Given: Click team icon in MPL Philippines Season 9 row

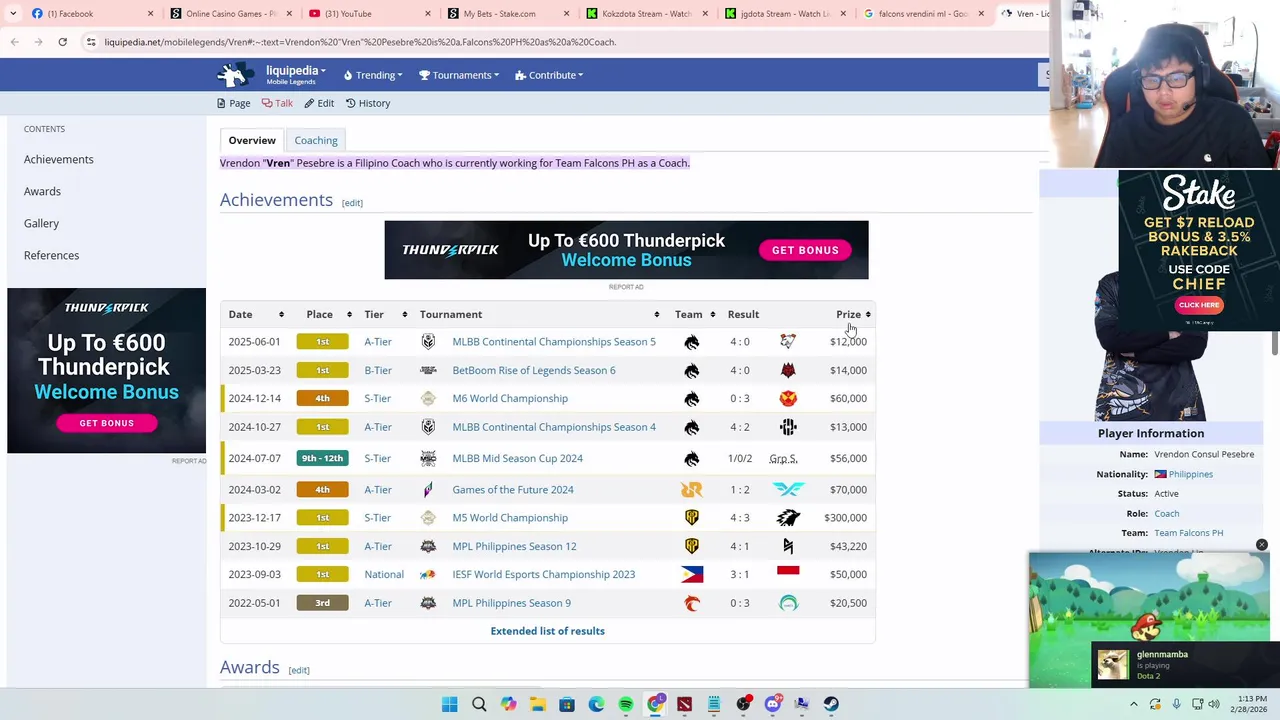Looking at the screenshot, I should [691, 603].
